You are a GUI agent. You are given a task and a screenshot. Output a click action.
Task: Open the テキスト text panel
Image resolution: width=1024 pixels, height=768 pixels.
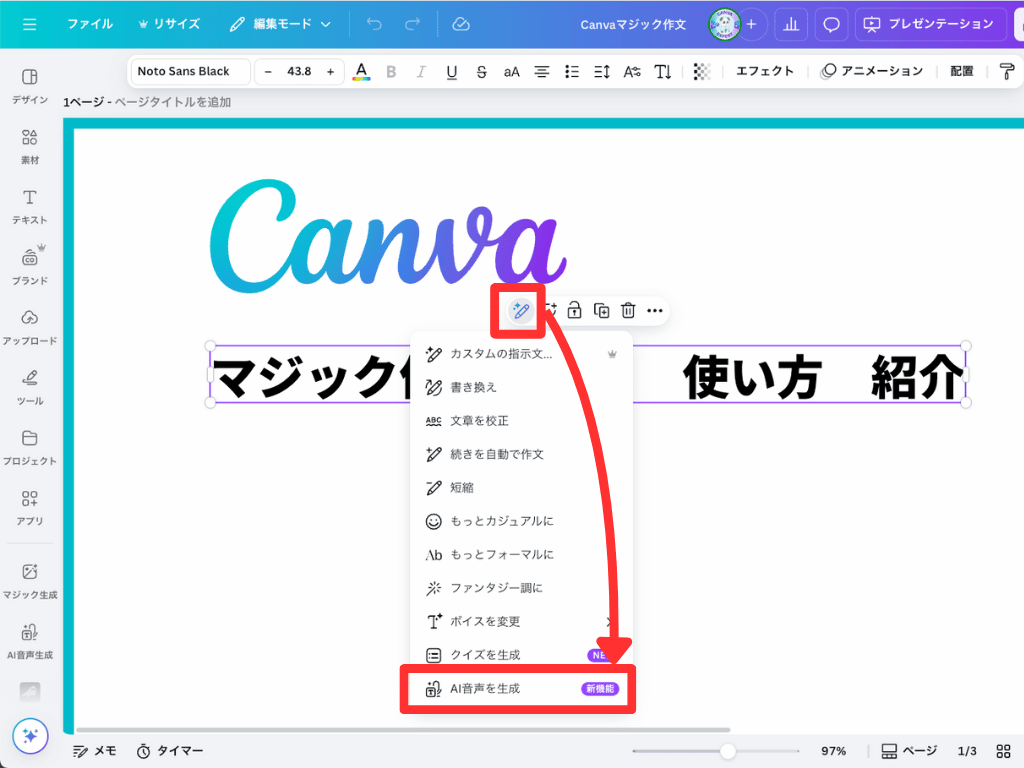point(29,206)
